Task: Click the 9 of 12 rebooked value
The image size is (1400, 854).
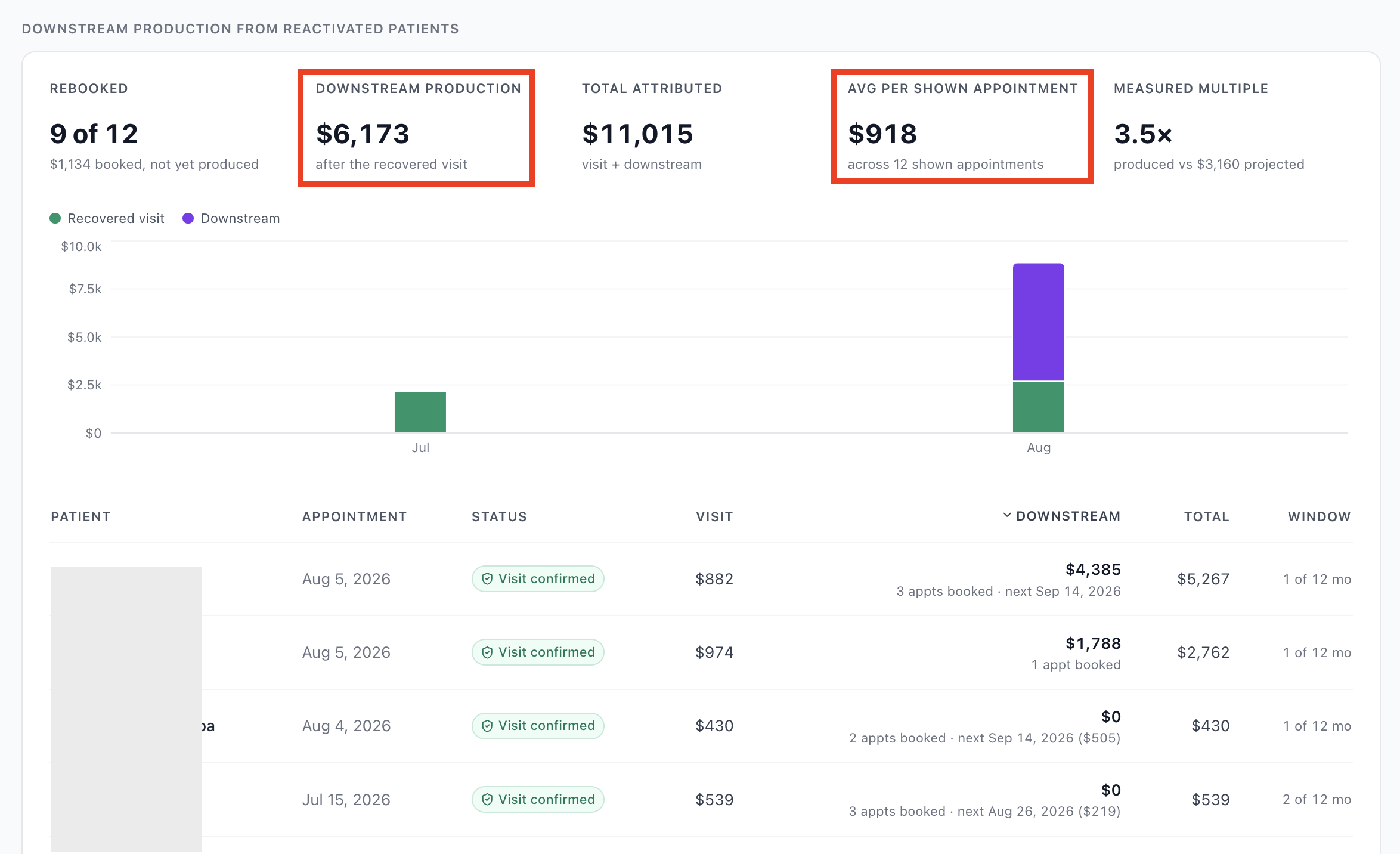Action: pyautogui.click(x=94, y=134)
